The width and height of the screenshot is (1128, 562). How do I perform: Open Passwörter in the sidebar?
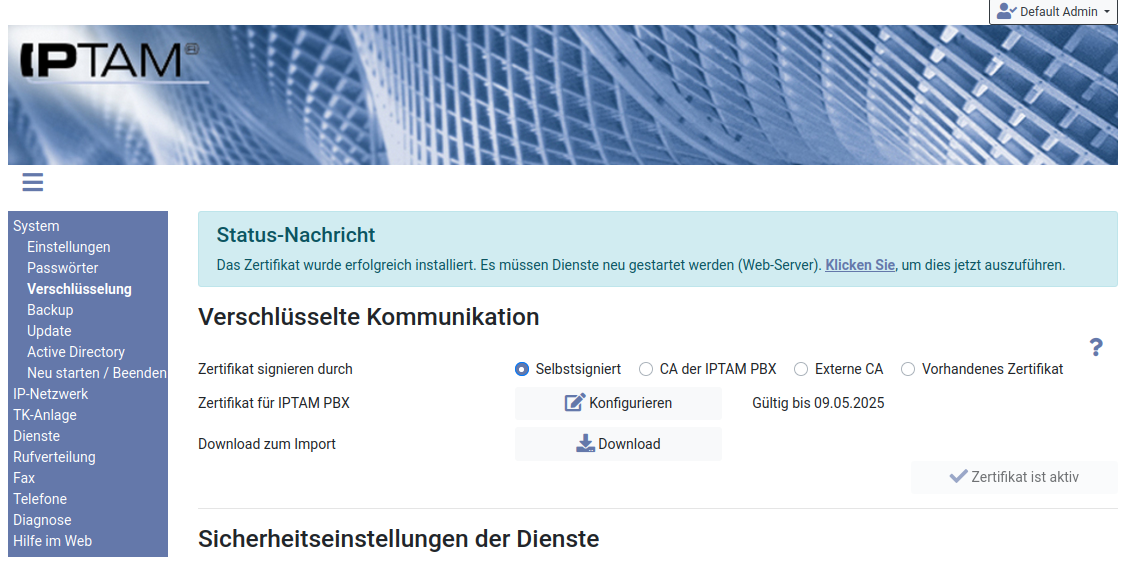click(63, 268)
